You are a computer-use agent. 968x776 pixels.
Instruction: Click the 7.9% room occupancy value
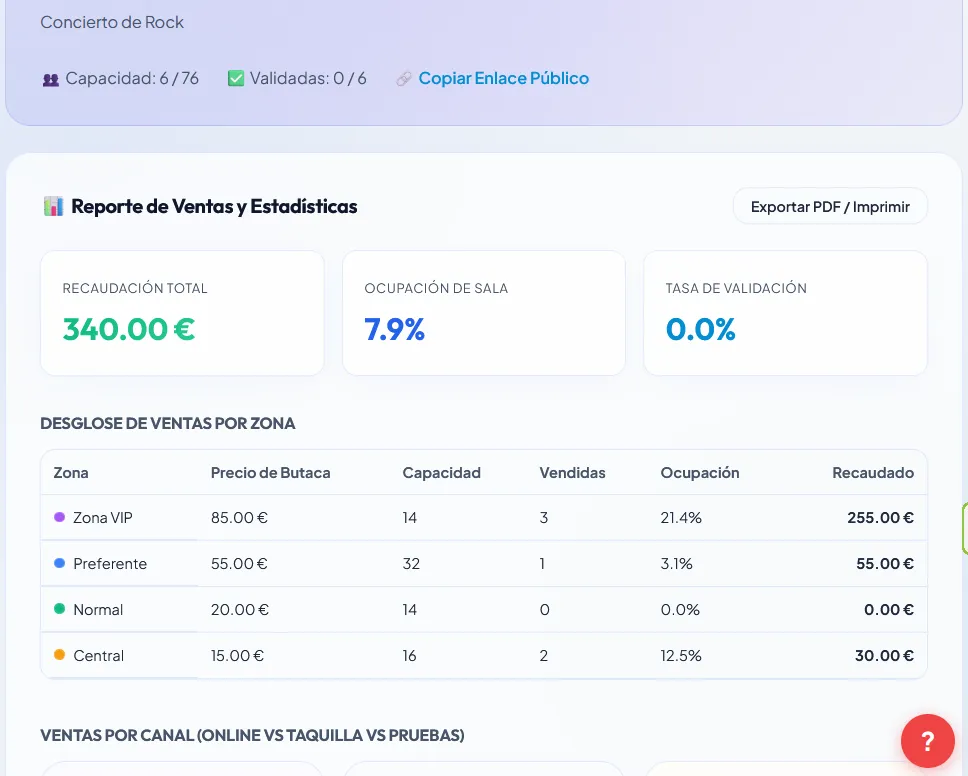[x=394, y=328]
